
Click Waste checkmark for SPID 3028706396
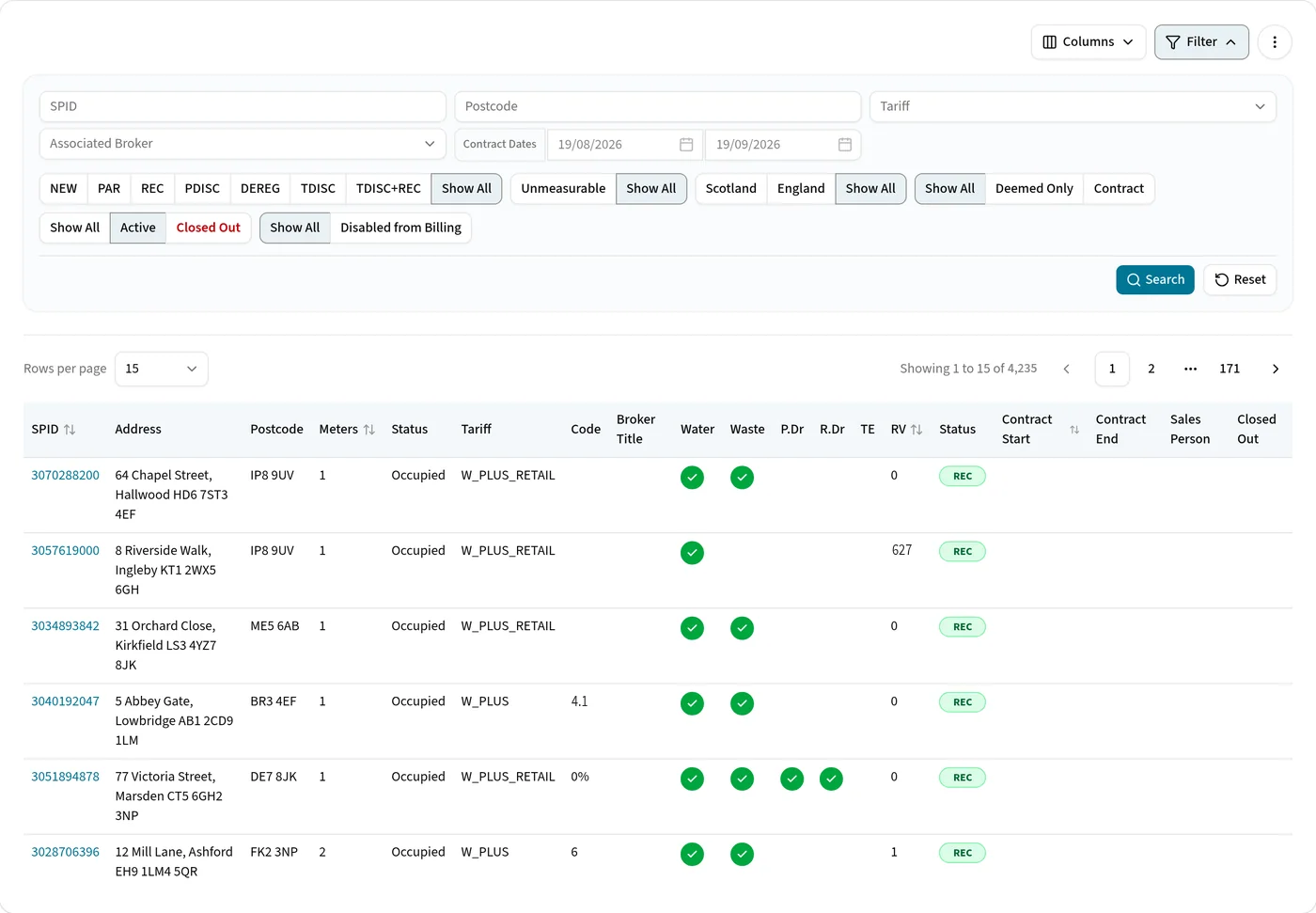click(743, 854)
